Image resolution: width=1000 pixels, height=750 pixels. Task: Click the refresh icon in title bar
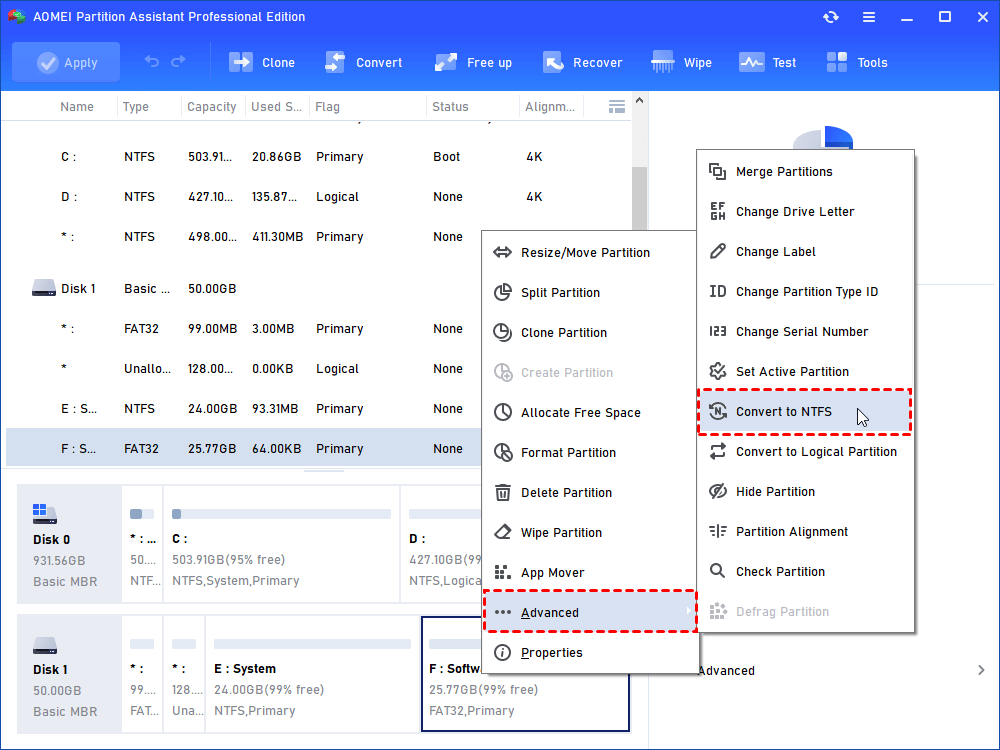pyautogui.click(x=831, y=17)
